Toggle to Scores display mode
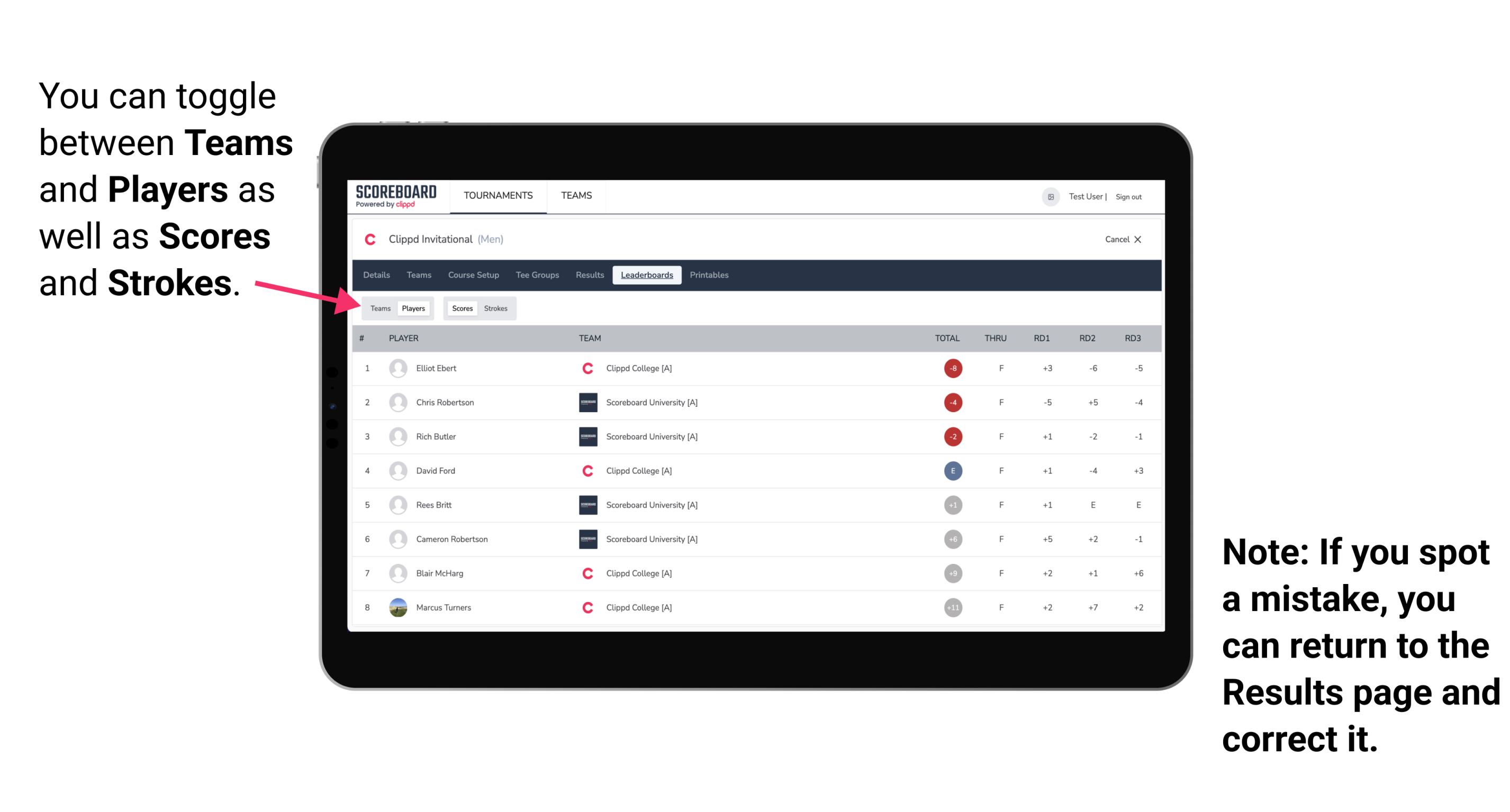 pos(462,308)
